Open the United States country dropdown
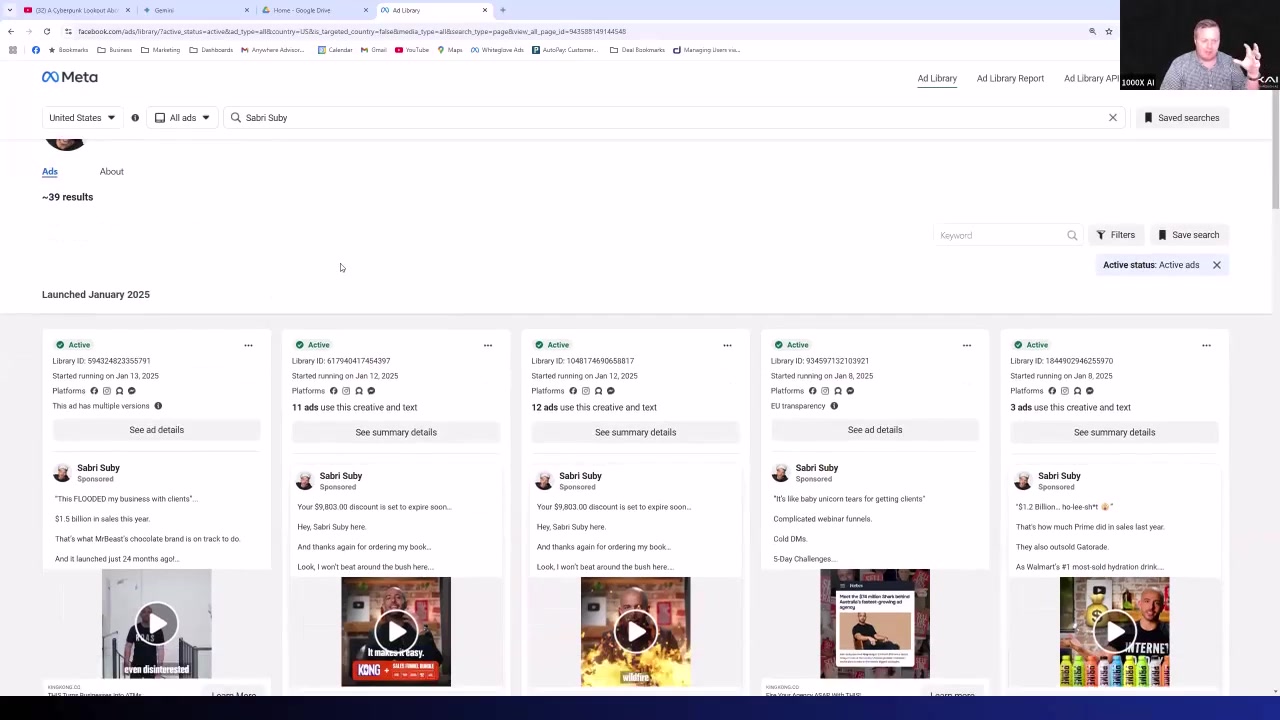The width and height of the screenshot is (1280, 720). [82, 118]
